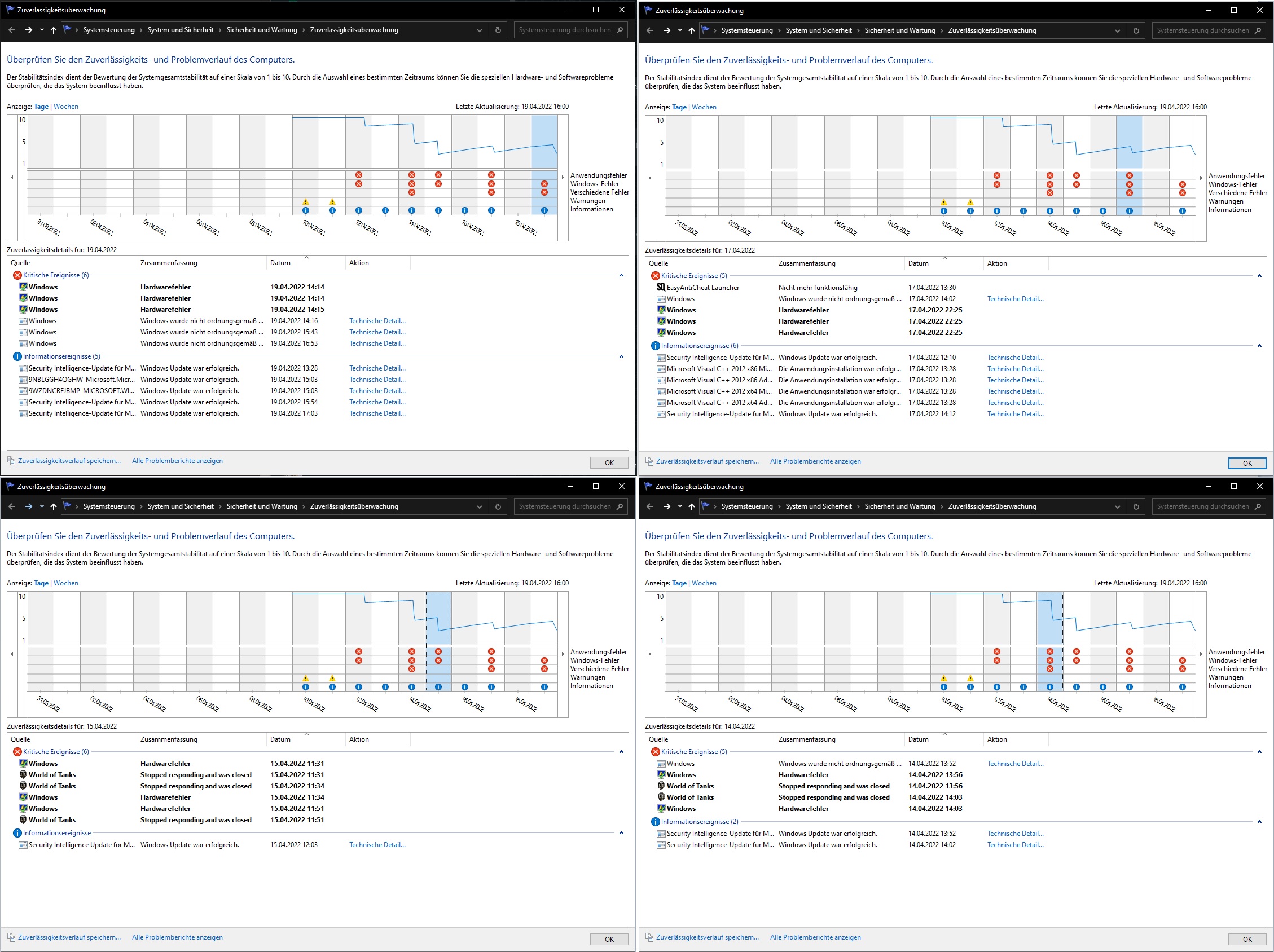
Task: Click the 19.04.2022 information icon in 19.04.2022 window
Action: (x=544, y=211)
